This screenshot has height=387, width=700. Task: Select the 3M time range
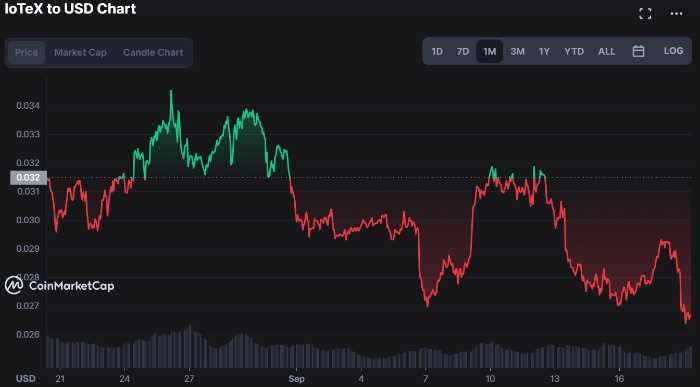click(x=517, y=51)
